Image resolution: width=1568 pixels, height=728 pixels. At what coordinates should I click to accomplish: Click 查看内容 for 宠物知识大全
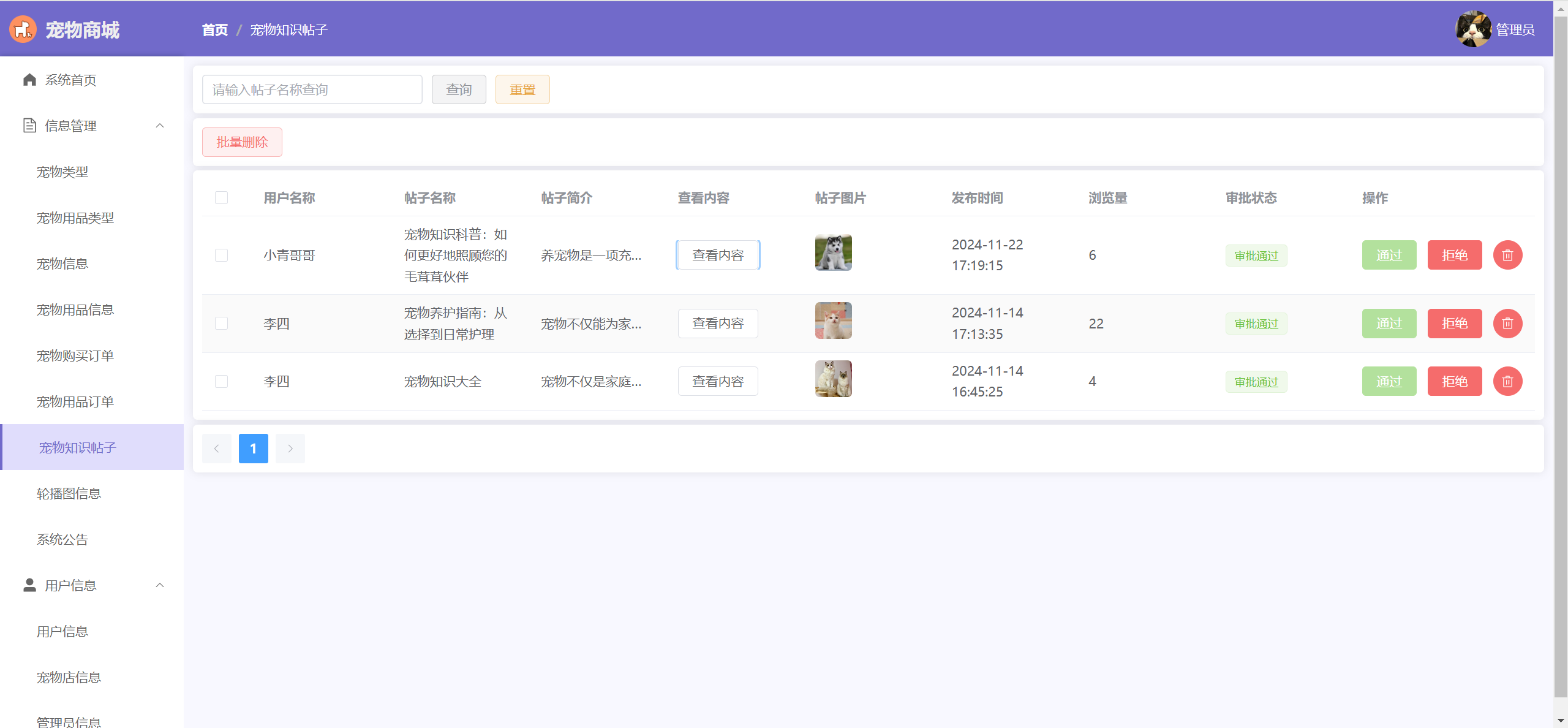click(x=717, y=381)
